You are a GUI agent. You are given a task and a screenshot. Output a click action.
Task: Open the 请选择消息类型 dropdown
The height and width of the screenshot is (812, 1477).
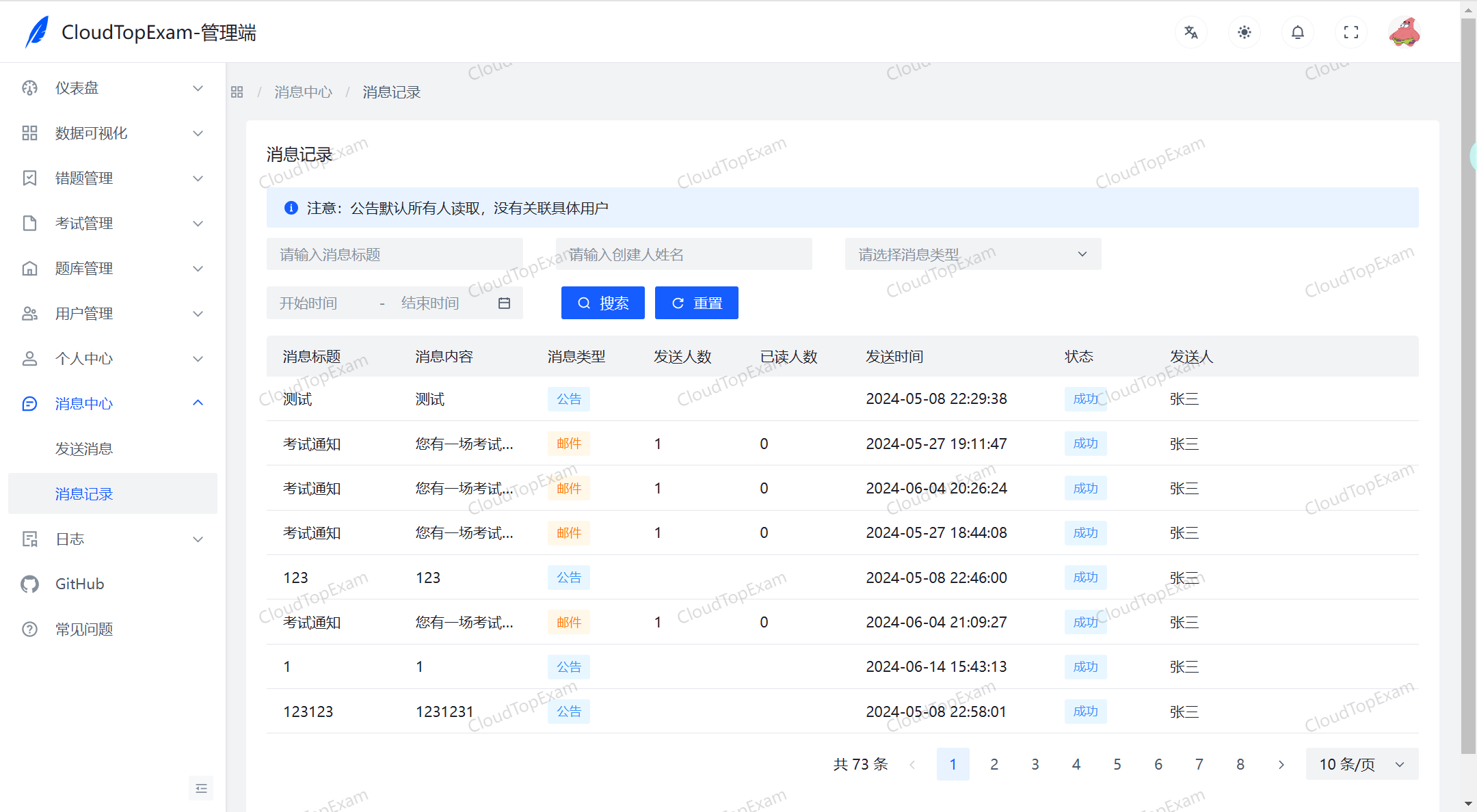click(x=972, y=254)
